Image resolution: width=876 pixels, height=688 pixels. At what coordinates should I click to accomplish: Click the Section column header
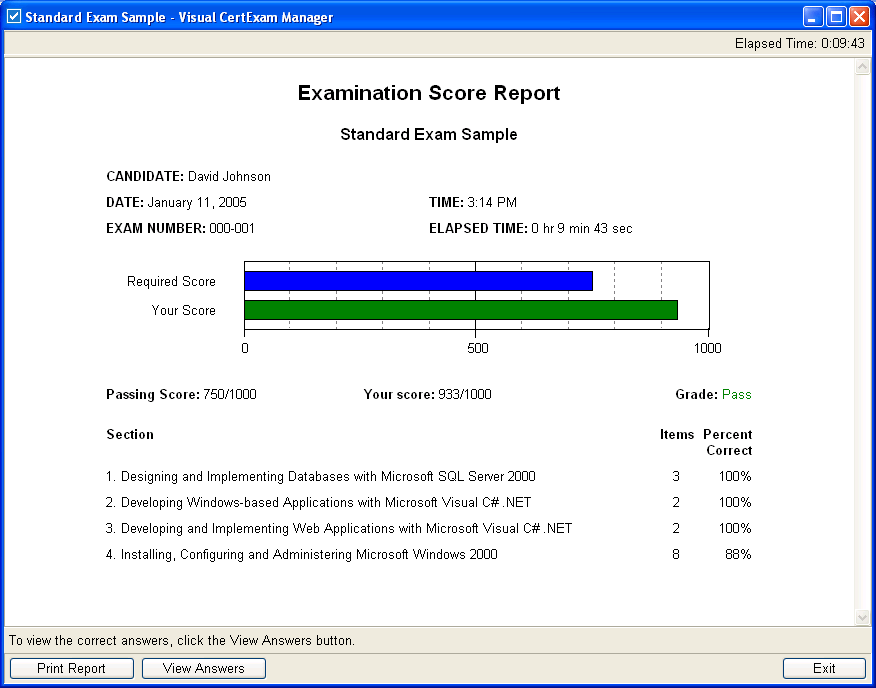point(130,434)
